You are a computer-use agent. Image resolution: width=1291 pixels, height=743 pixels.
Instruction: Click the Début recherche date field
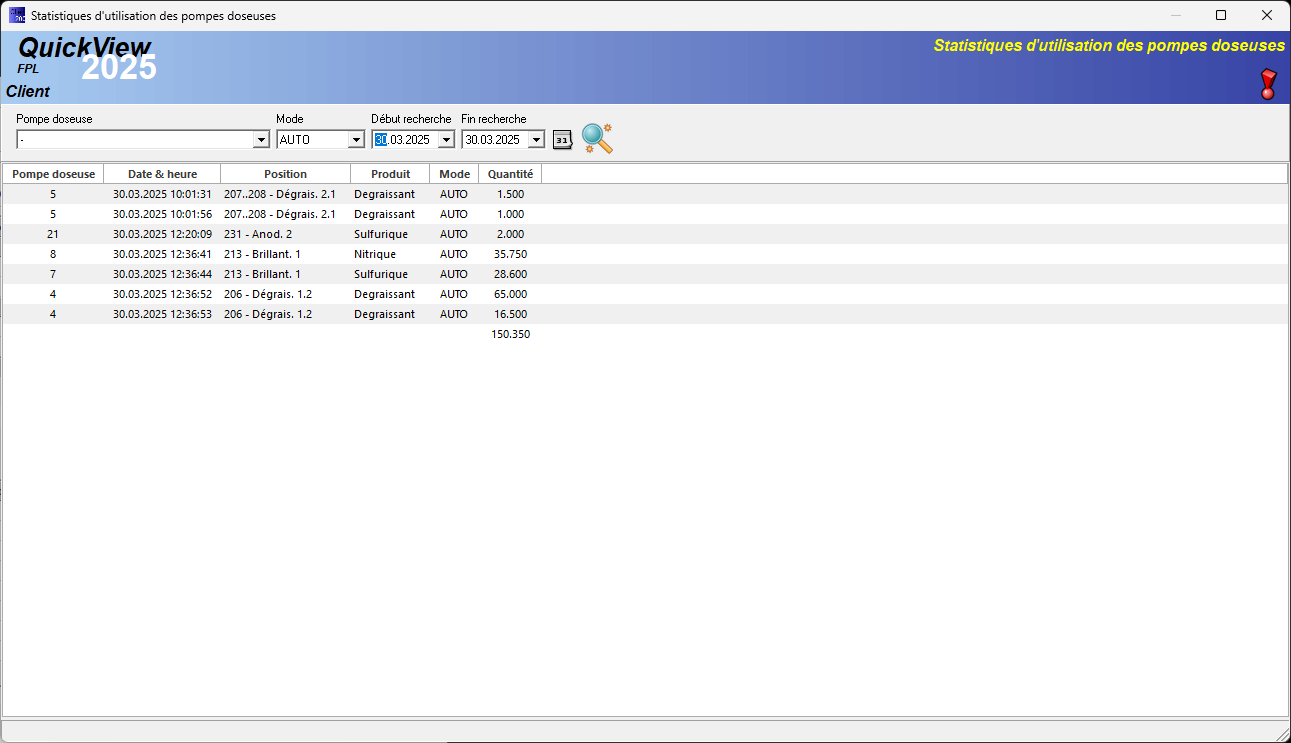(x=406, y=140)
